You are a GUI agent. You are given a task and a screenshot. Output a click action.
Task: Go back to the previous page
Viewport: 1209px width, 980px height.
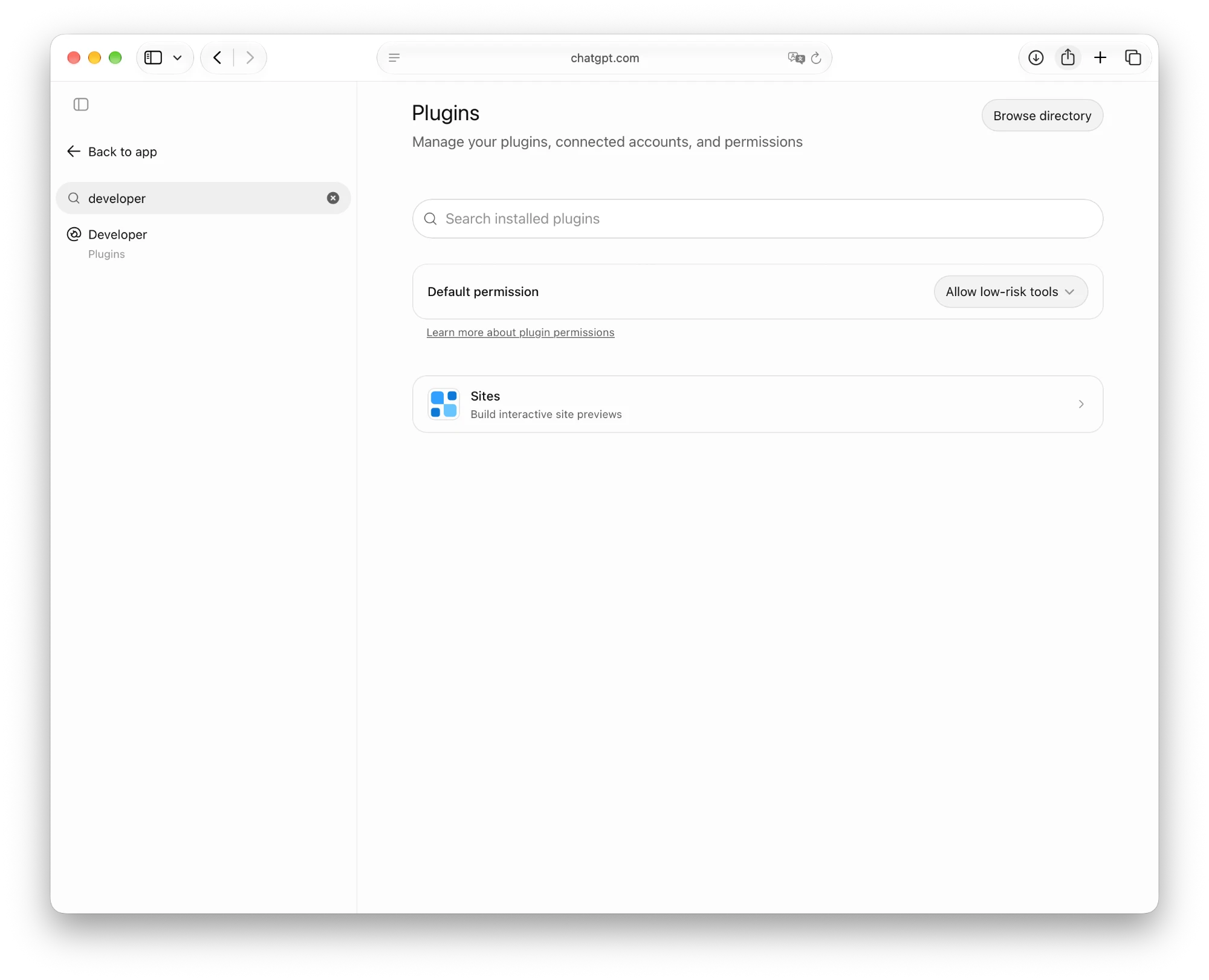click(218, 57)
